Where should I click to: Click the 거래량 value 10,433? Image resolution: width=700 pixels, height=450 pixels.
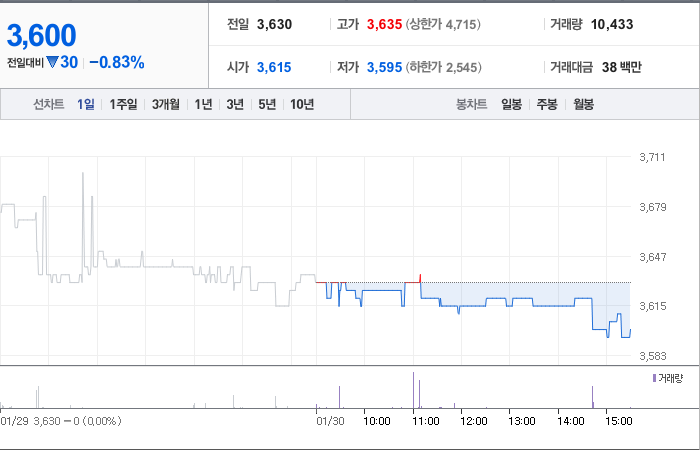coord(612,24)
